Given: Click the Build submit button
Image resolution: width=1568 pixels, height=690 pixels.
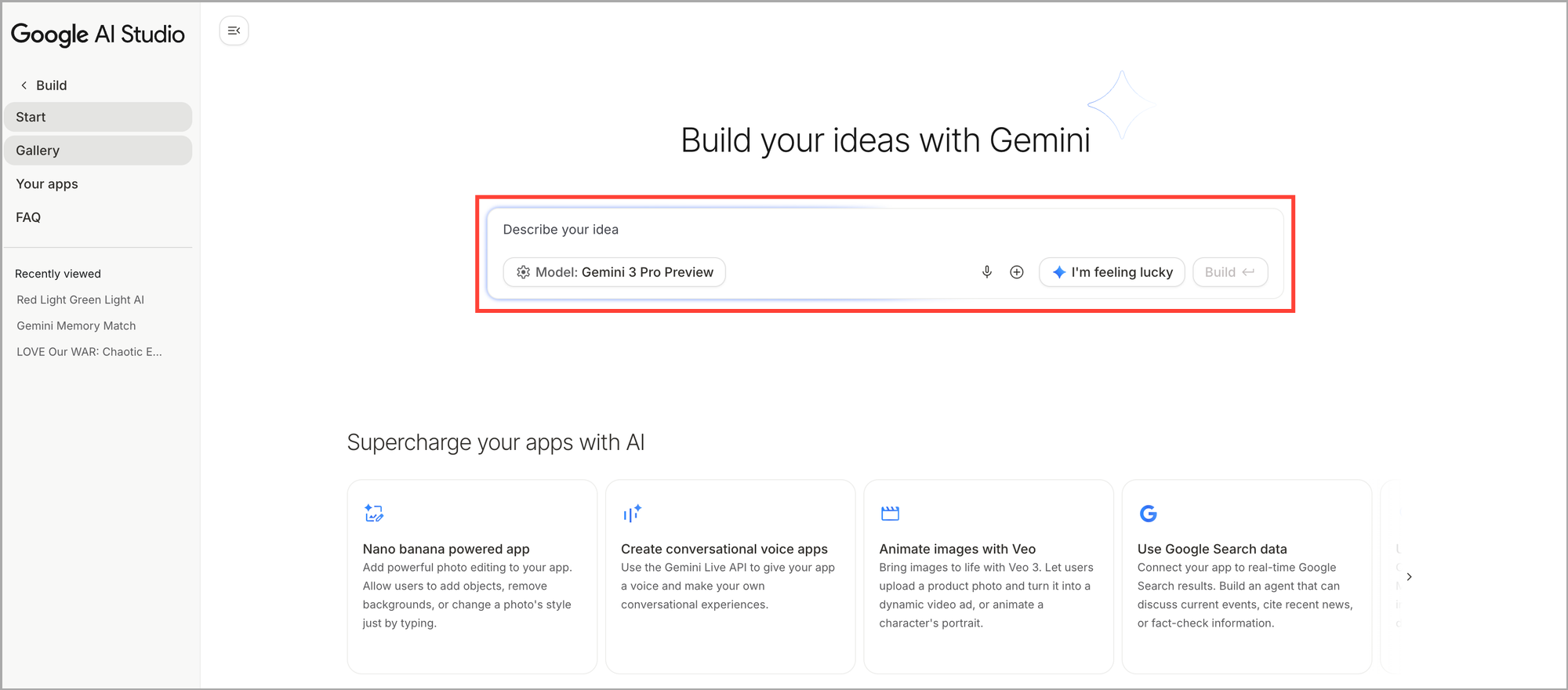Looking at the screenshot, I should [1229, 272].
